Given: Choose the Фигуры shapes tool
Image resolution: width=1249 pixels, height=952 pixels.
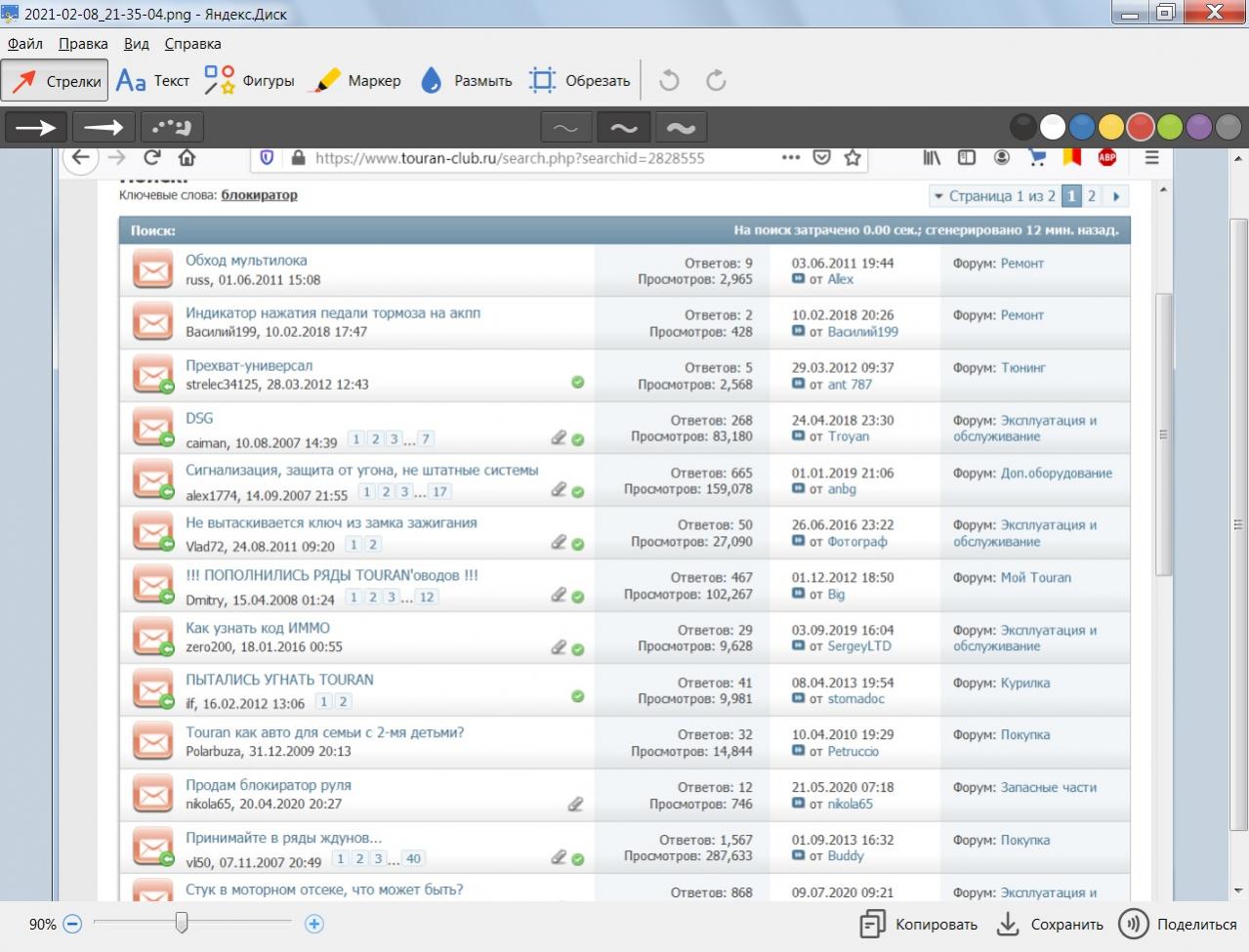Looking at the screenshot, I should coord(249,81).
